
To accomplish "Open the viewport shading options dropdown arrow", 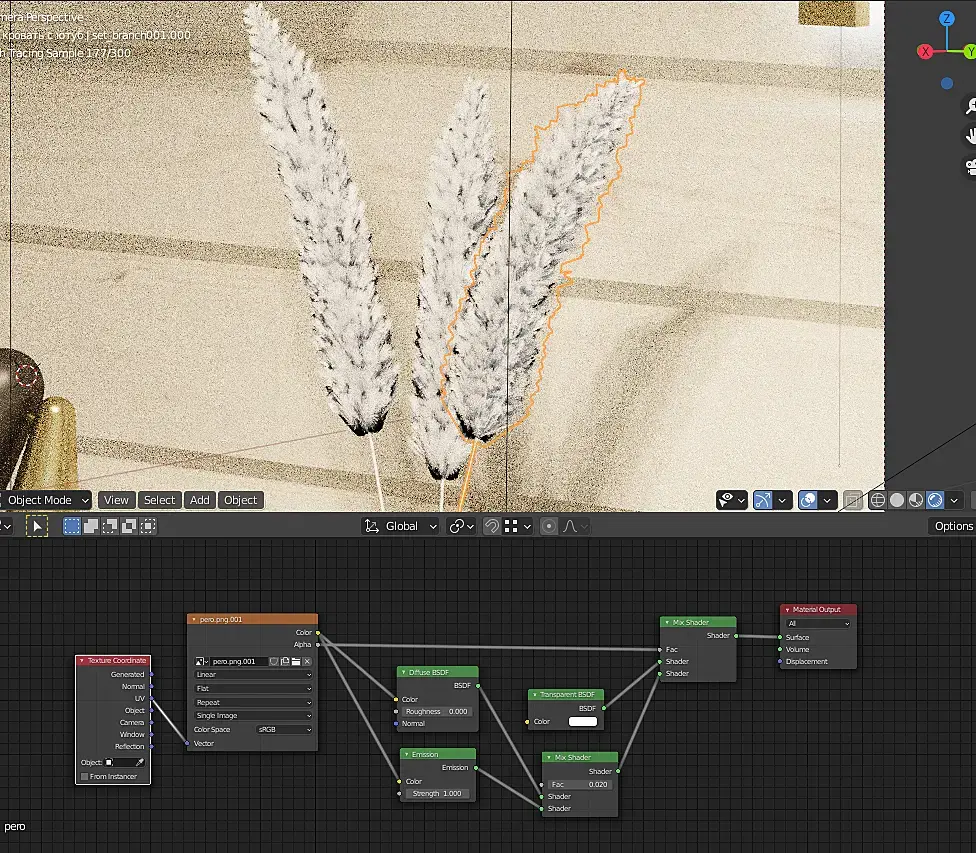I will pos(954,500).
